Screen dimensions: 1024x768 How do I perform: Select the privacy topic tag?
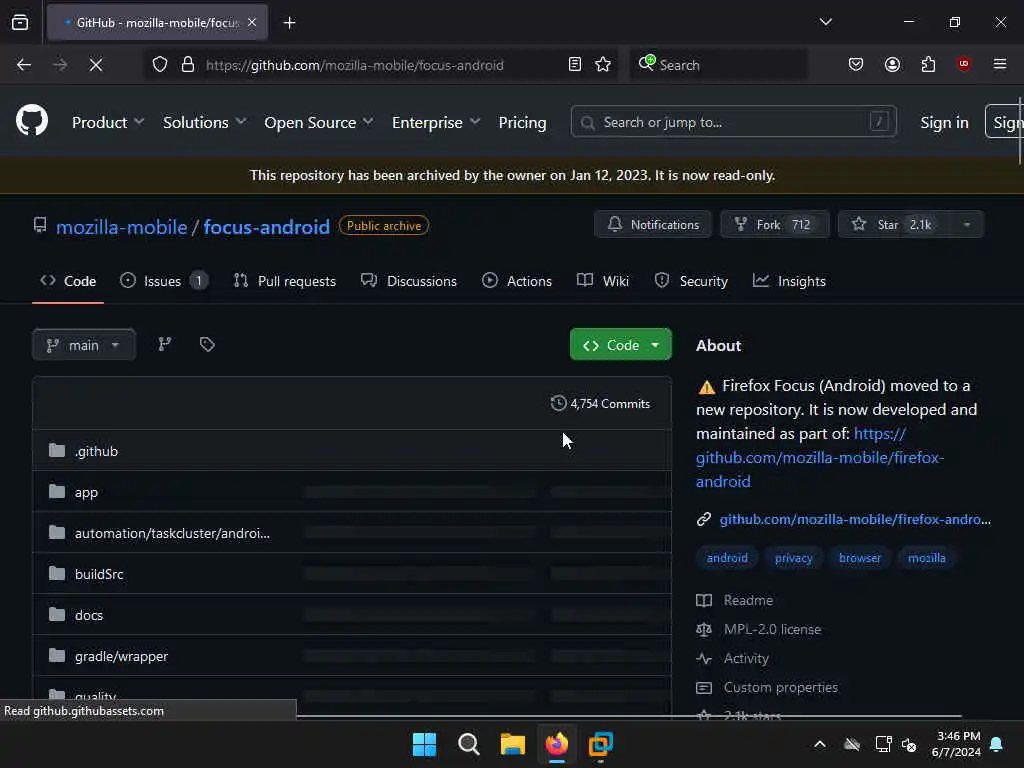[793, 558]
